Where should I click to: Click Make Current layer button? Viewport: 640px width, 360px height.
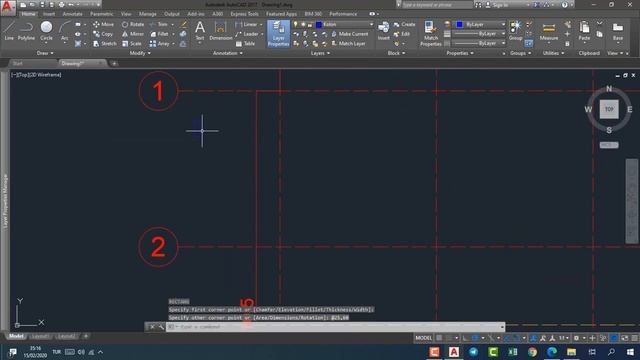[350, 34]
